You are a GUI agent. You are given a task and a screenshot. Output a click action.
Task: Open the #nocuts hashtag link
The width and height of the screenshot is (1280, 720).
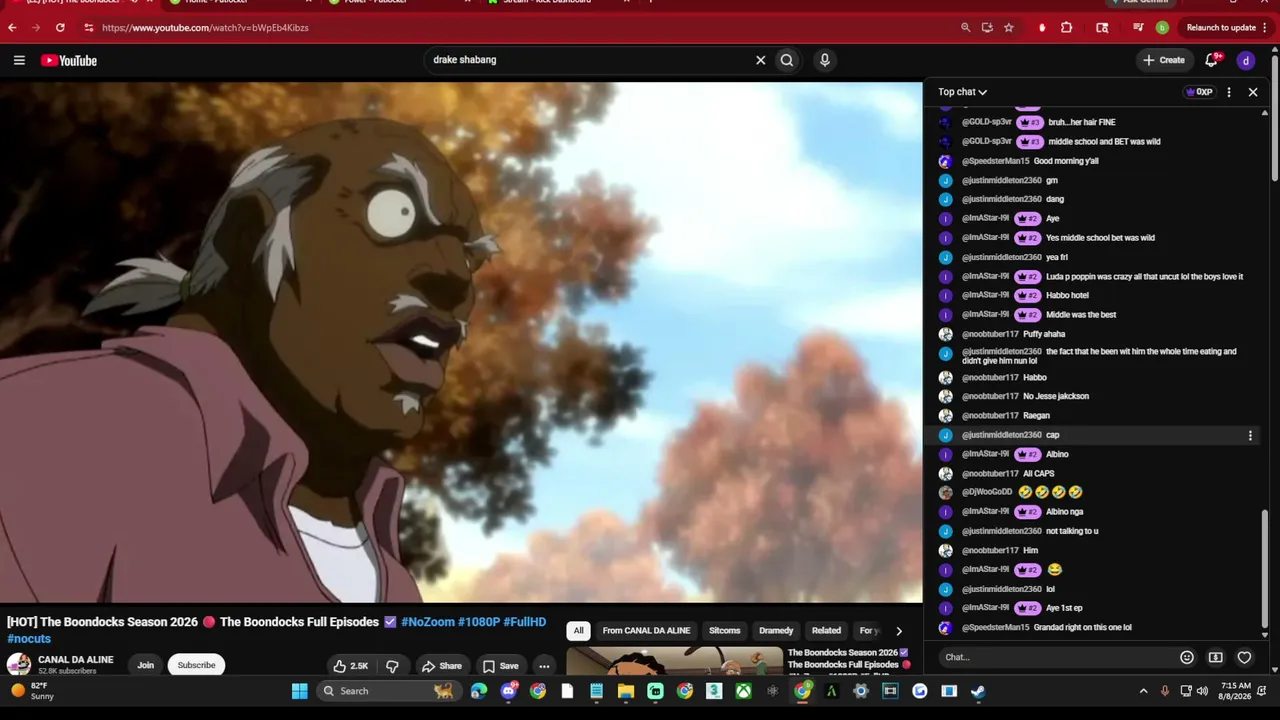point(29,639)
